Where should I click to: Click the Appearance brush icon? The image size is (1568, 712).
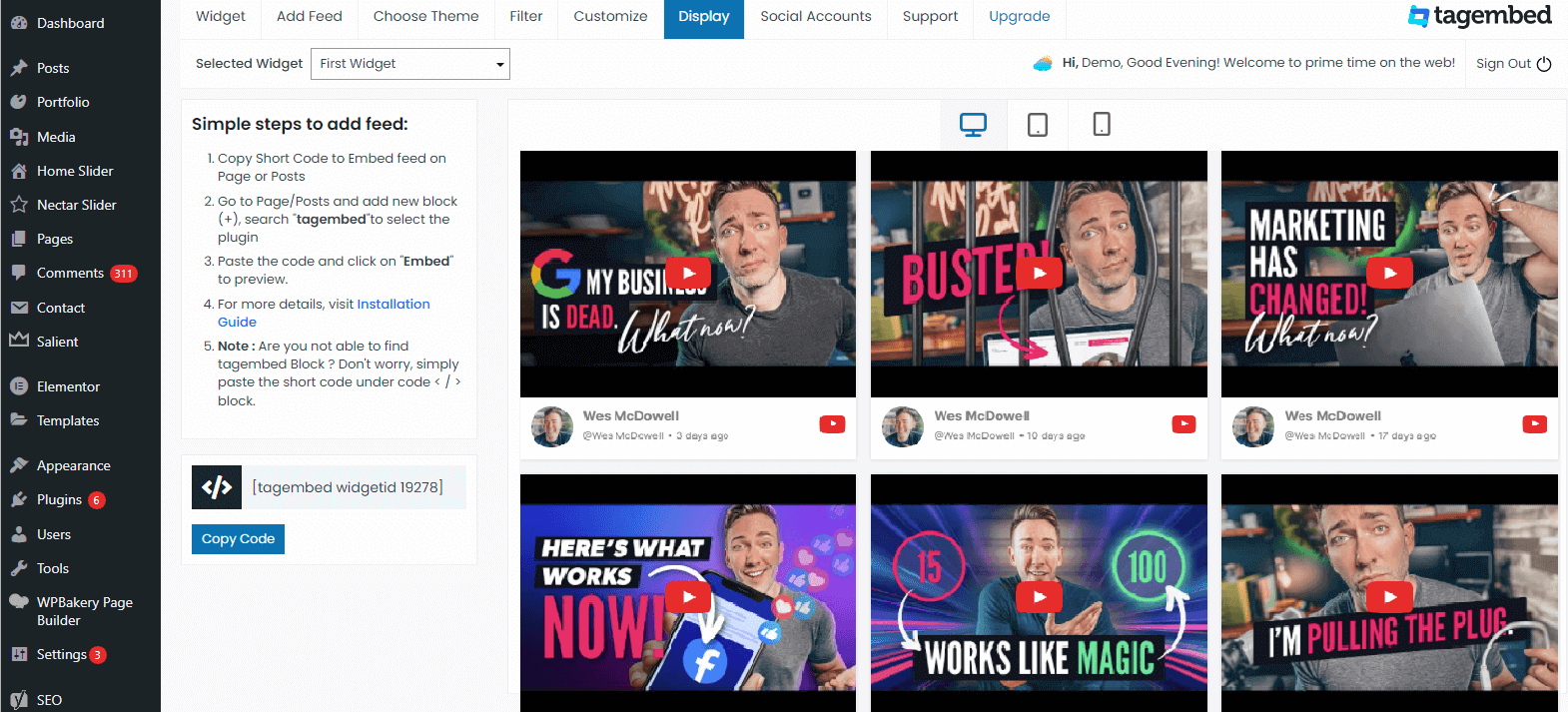(x=19, y=465)
